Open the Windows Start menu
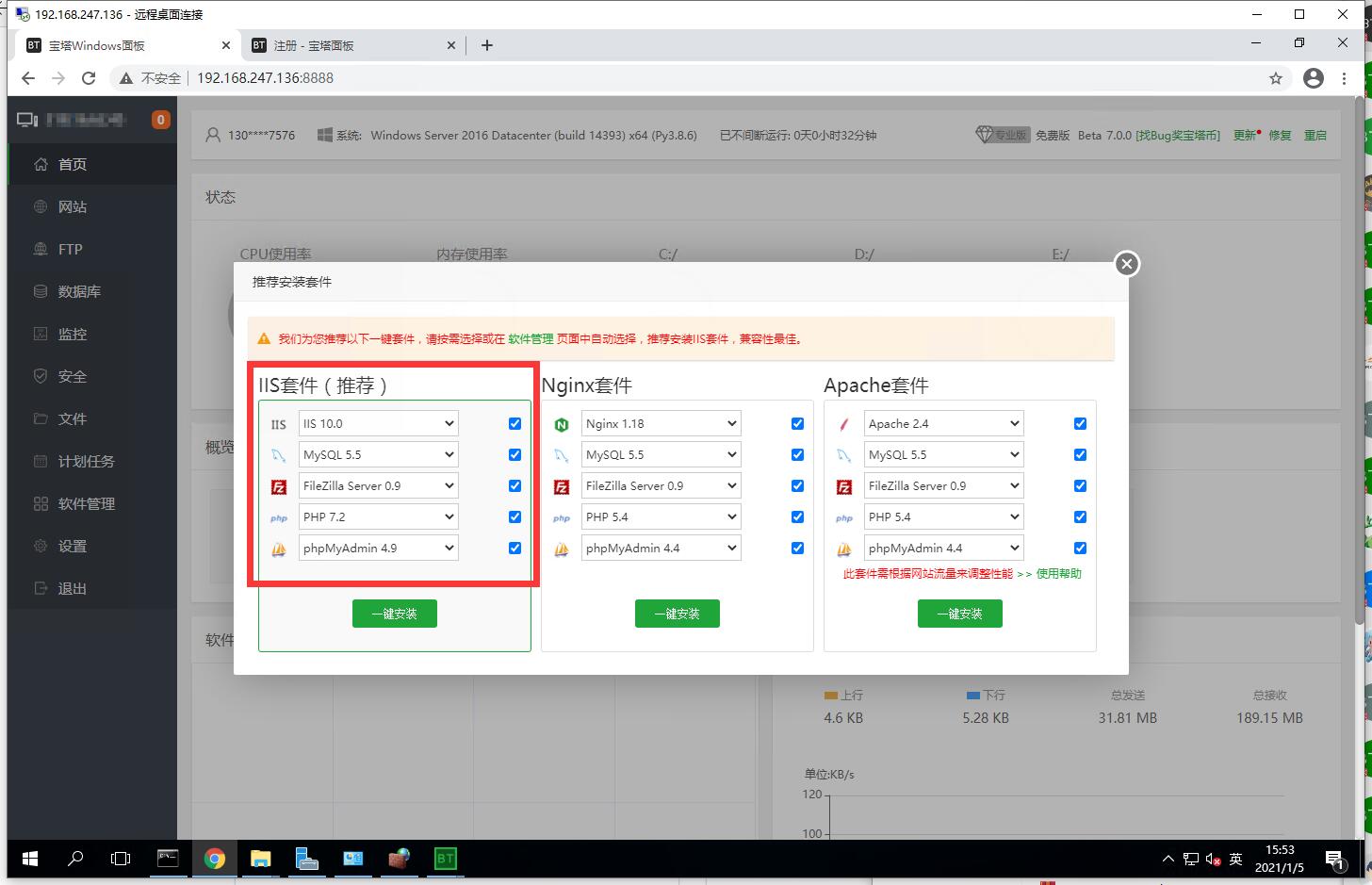The height and width of the screenshot is (885, 1372). 29,859
